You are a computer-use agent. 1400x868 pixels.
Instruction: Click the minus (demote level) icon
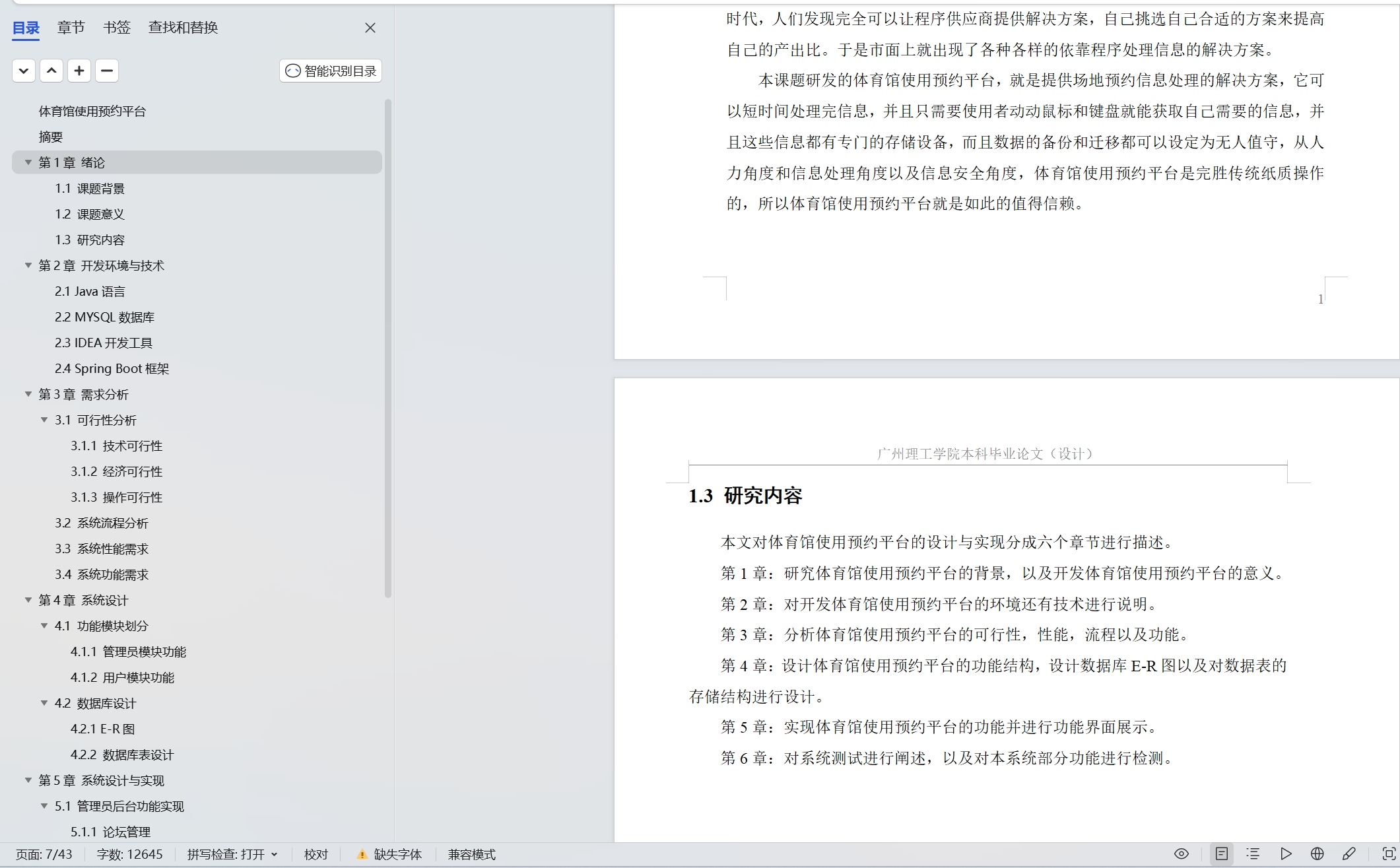pos(107,71)
